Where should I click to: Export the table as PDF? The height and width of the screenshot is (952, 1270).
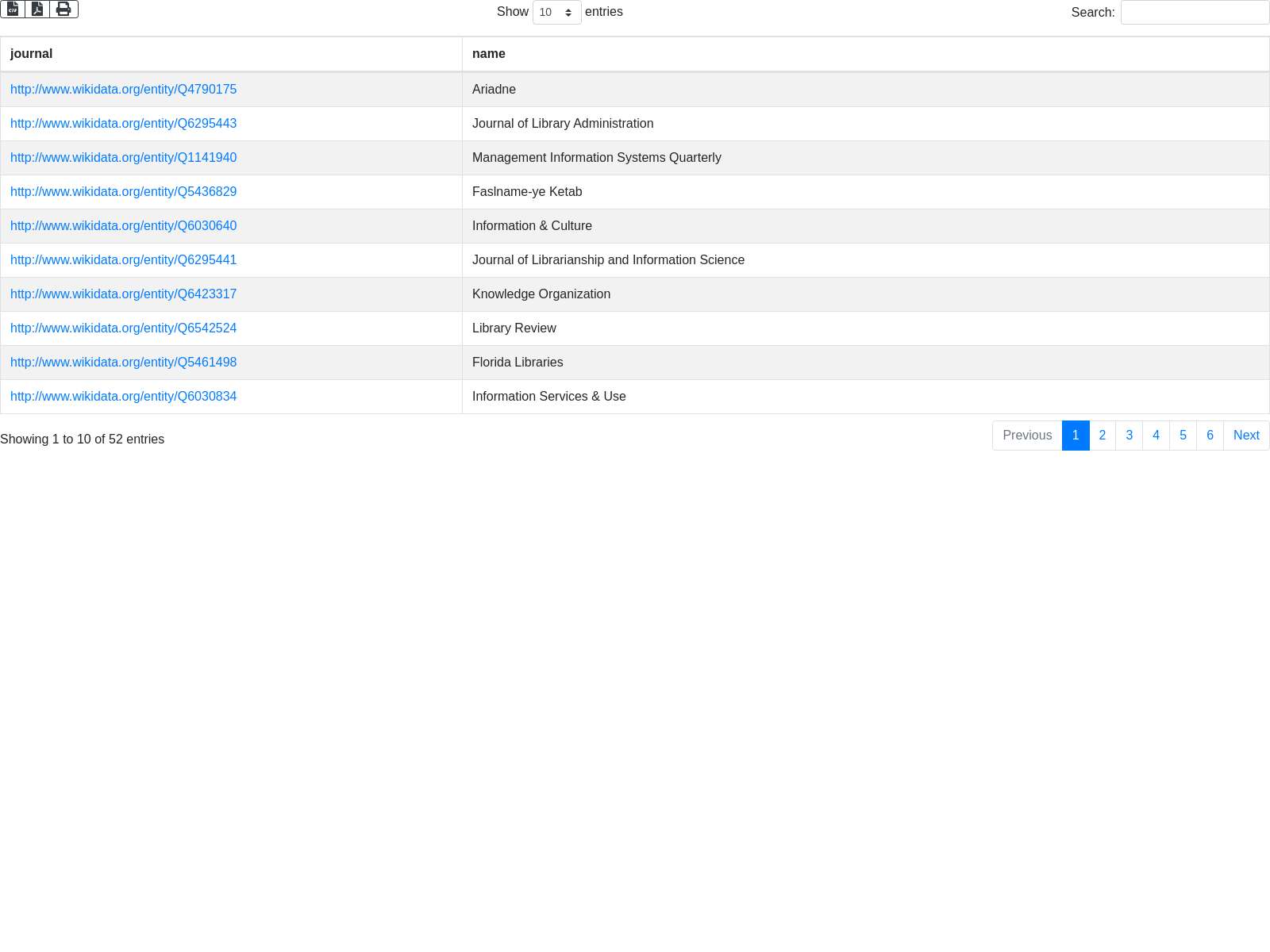(x=37, y=9)
